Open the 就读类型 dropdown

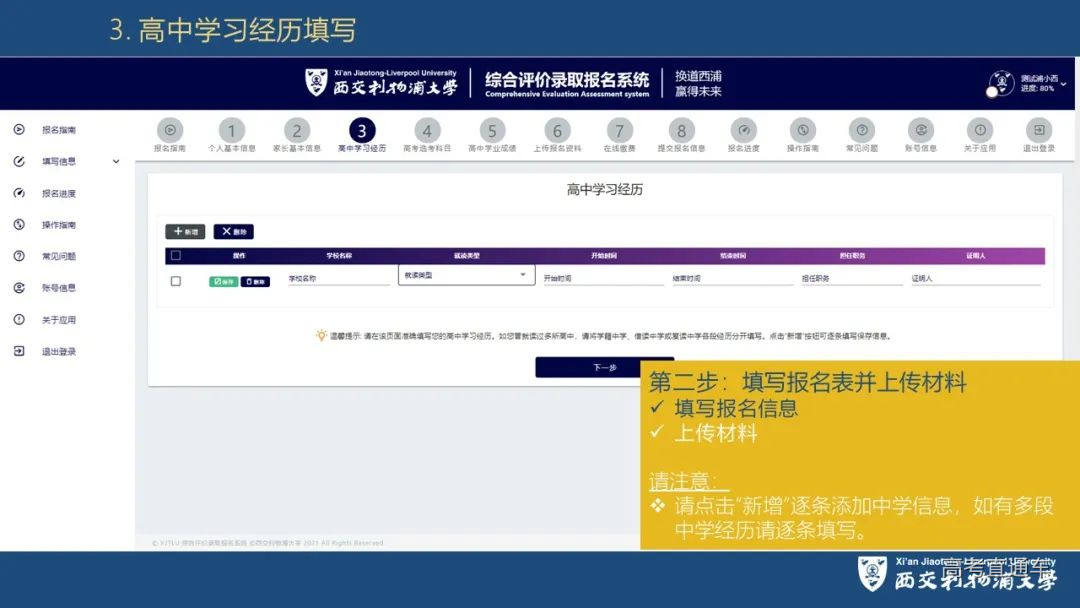[x=466, y=274]
